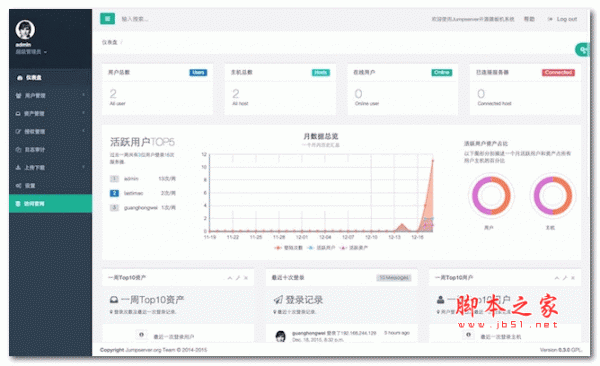
Task: Open the 上传下载 sidebar menu
Action: pyautogui.click(x=50, y=168)
